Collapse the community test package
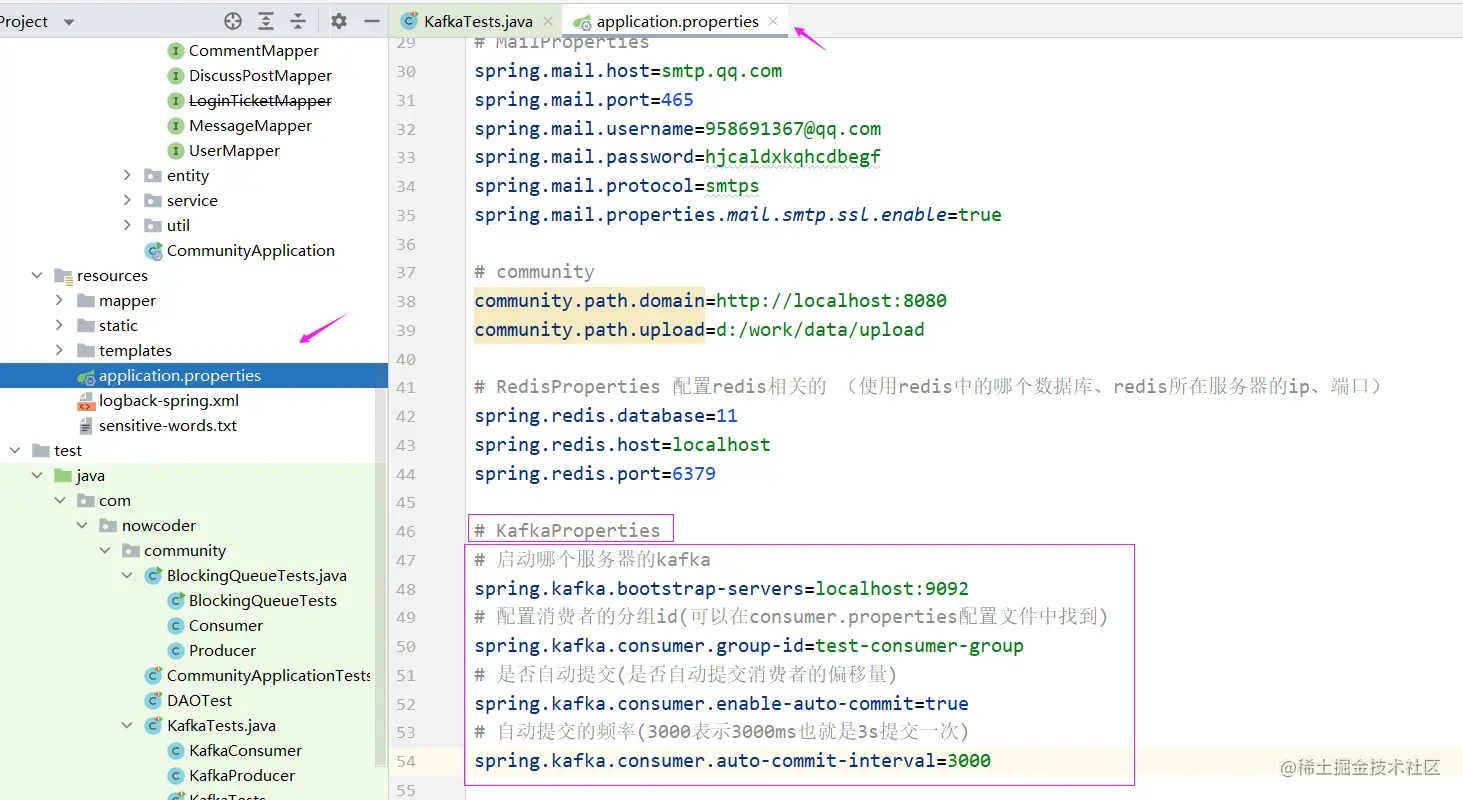The height and width of the screenshot is (800, 1463). click(104, 550)
